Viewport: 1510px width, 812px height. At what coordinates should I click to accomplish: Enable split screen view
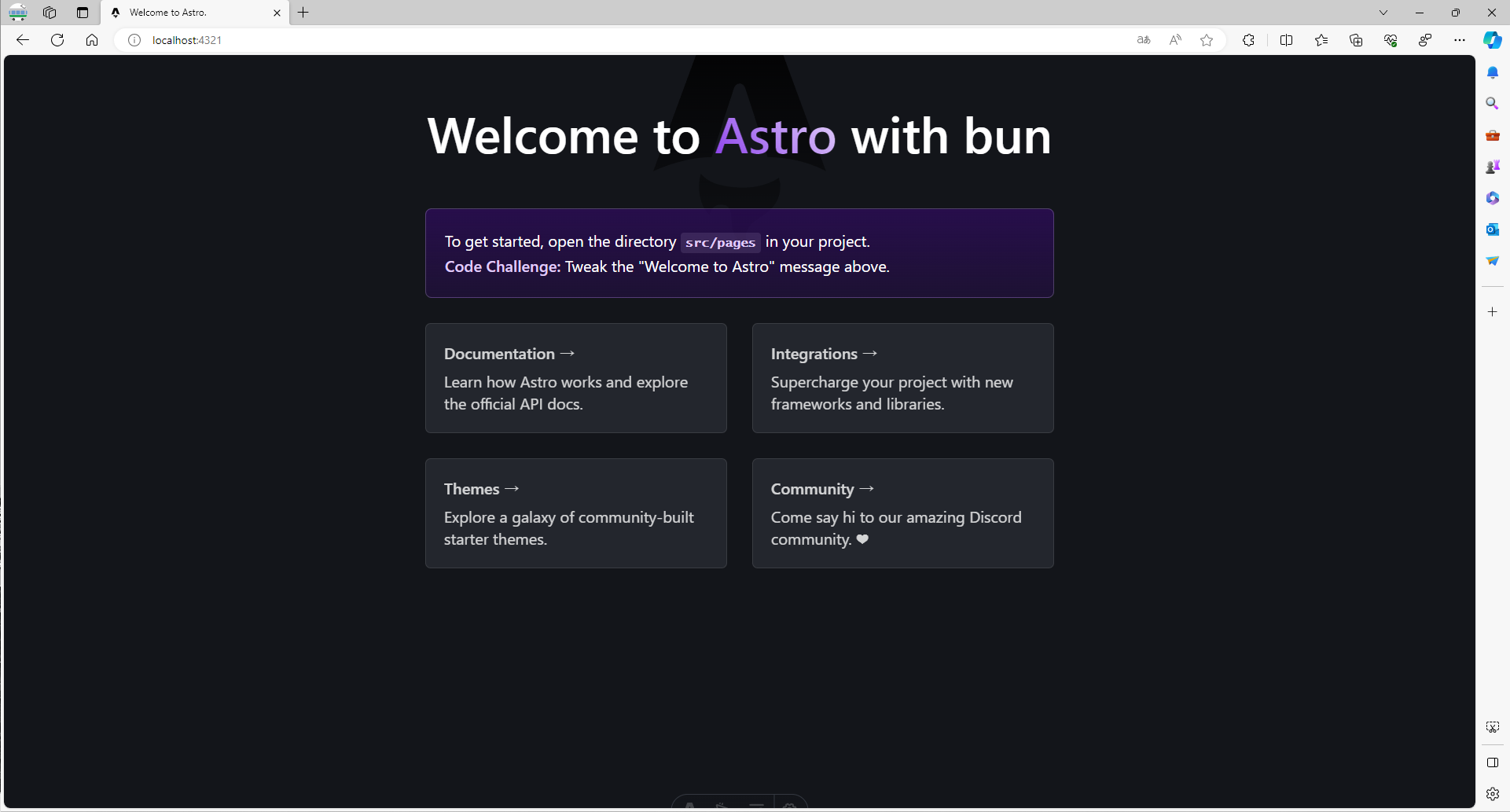(x=1287, y=40)
